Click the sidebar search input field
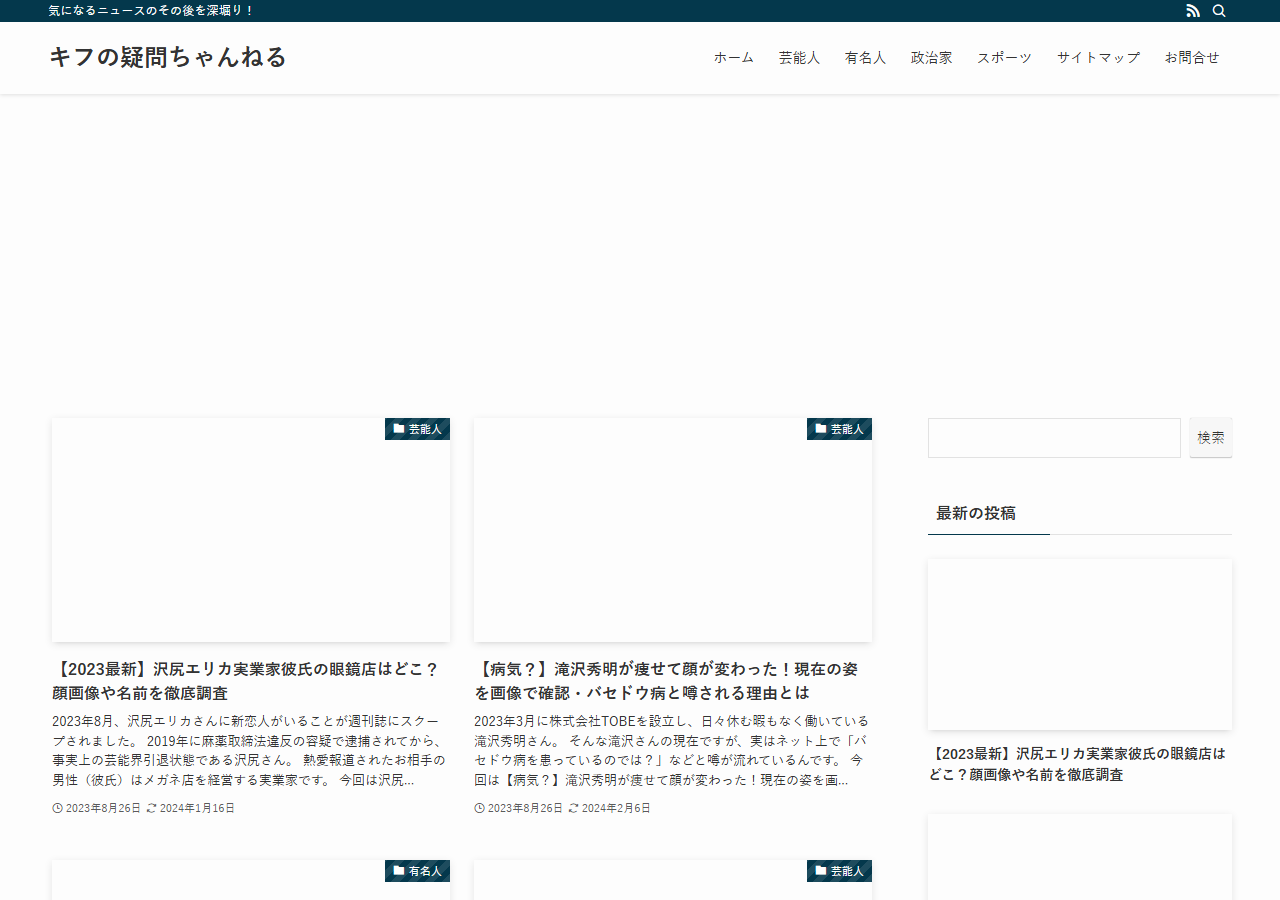This screenshot has width=1280, height=900. coord(1054,438)
